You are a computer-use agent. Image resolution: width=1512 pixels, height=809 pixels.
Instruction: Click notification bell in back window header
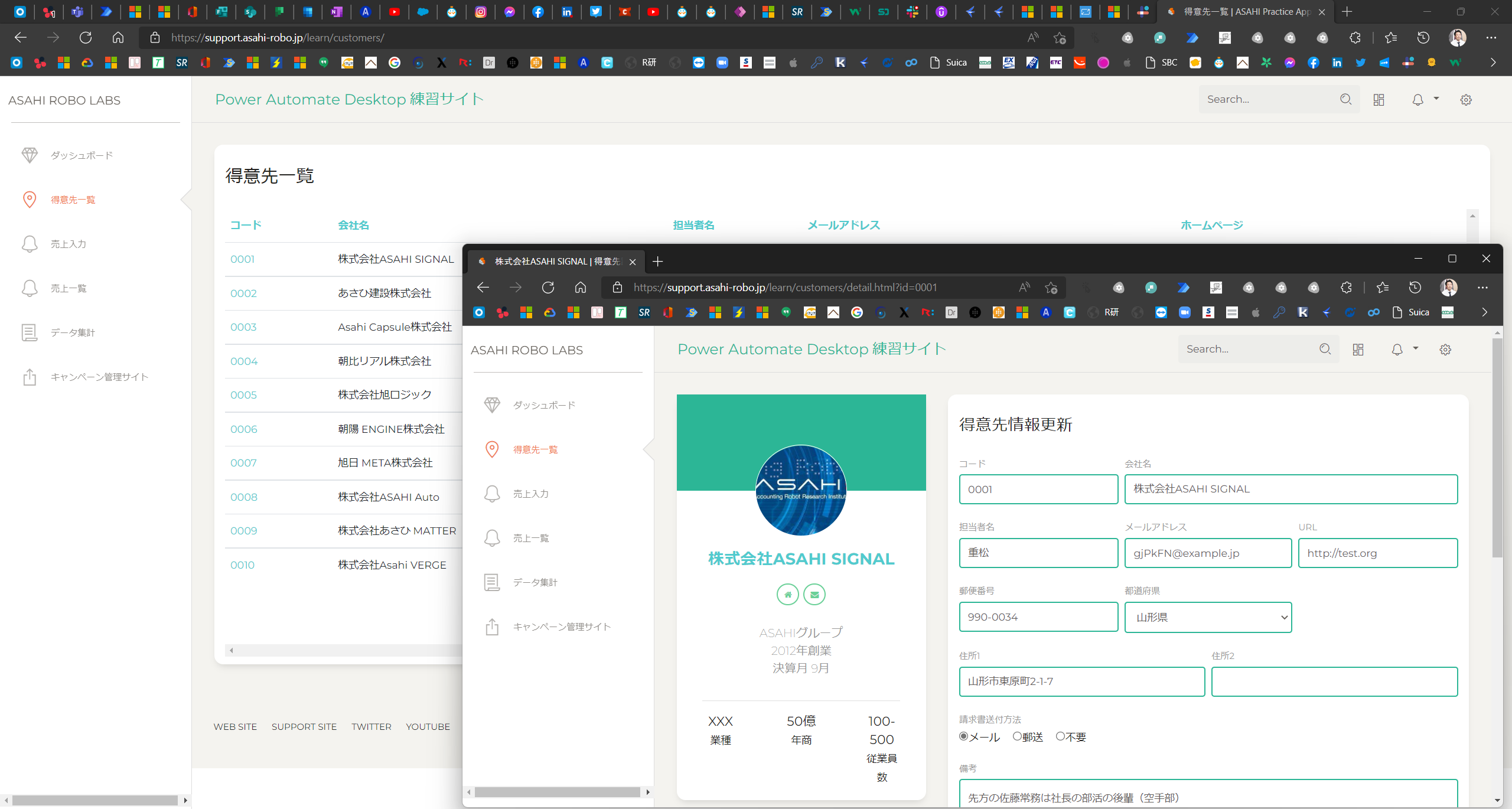point(1417,100)
